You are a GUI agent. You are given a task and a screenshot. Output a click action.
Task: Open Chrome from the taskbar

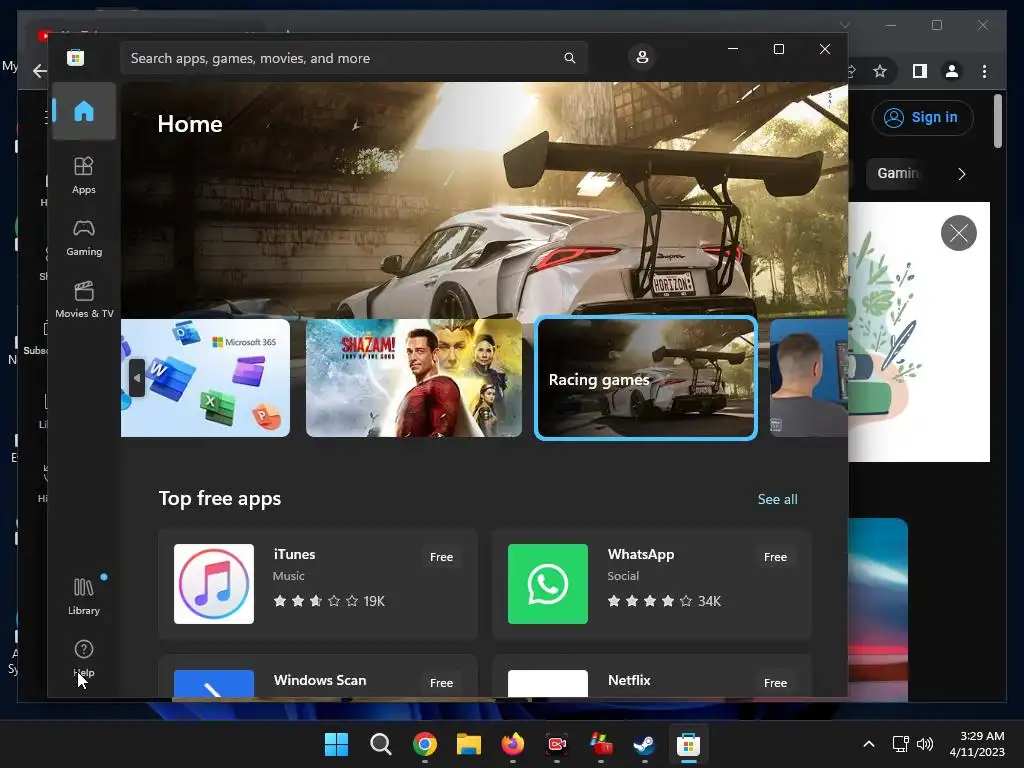[424, 744]
